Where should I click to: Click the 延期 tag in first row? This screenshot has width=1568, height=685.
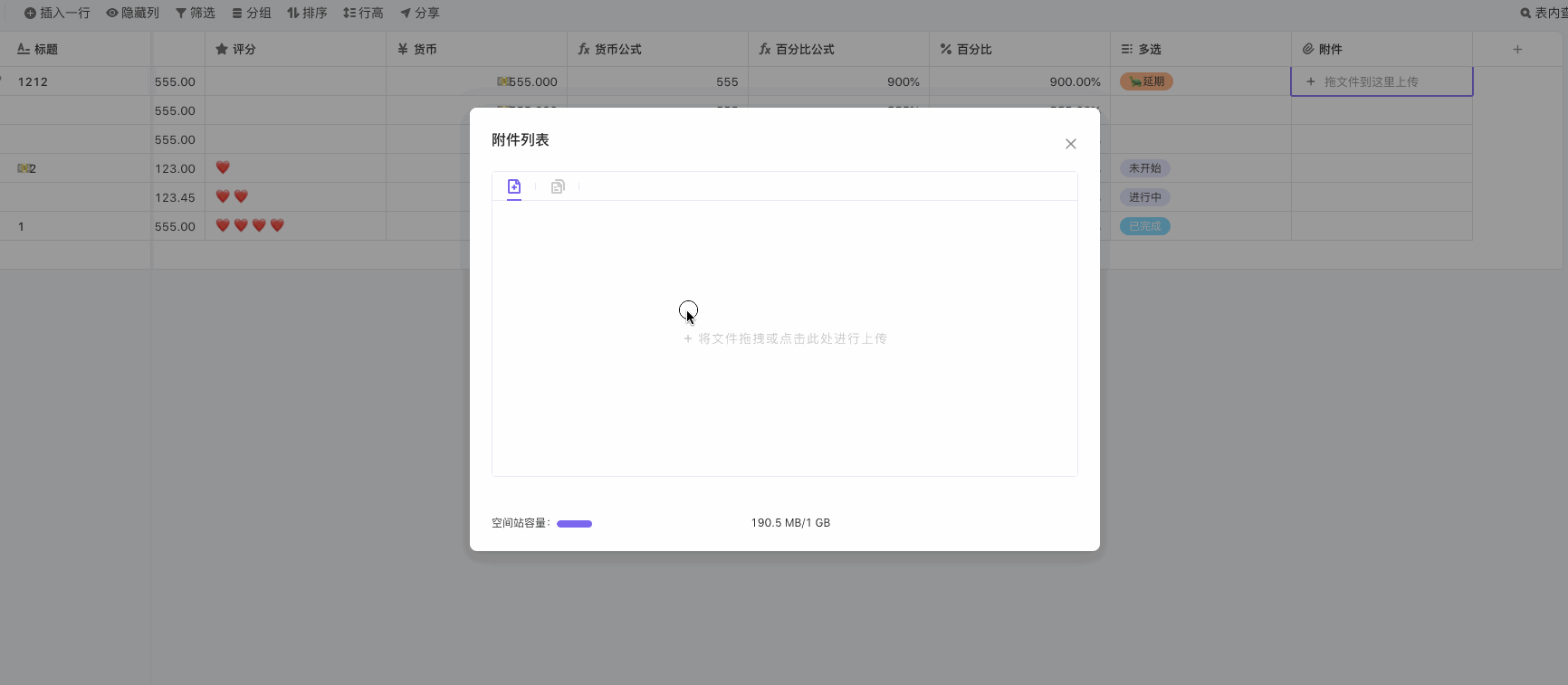1146,81
